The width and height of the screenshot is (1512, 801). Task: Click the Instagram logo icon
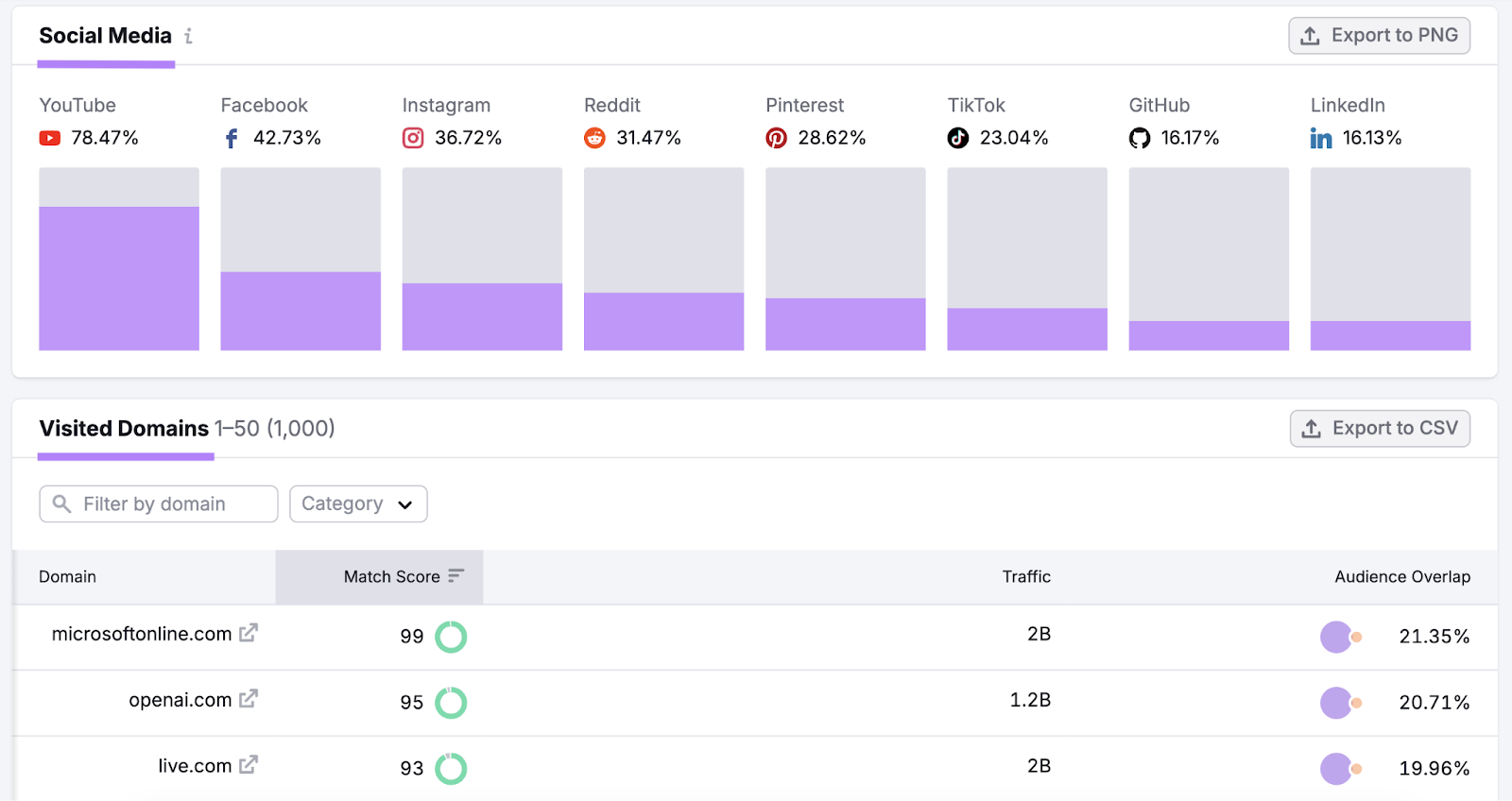pyautogui.click(x=413, y=138)
